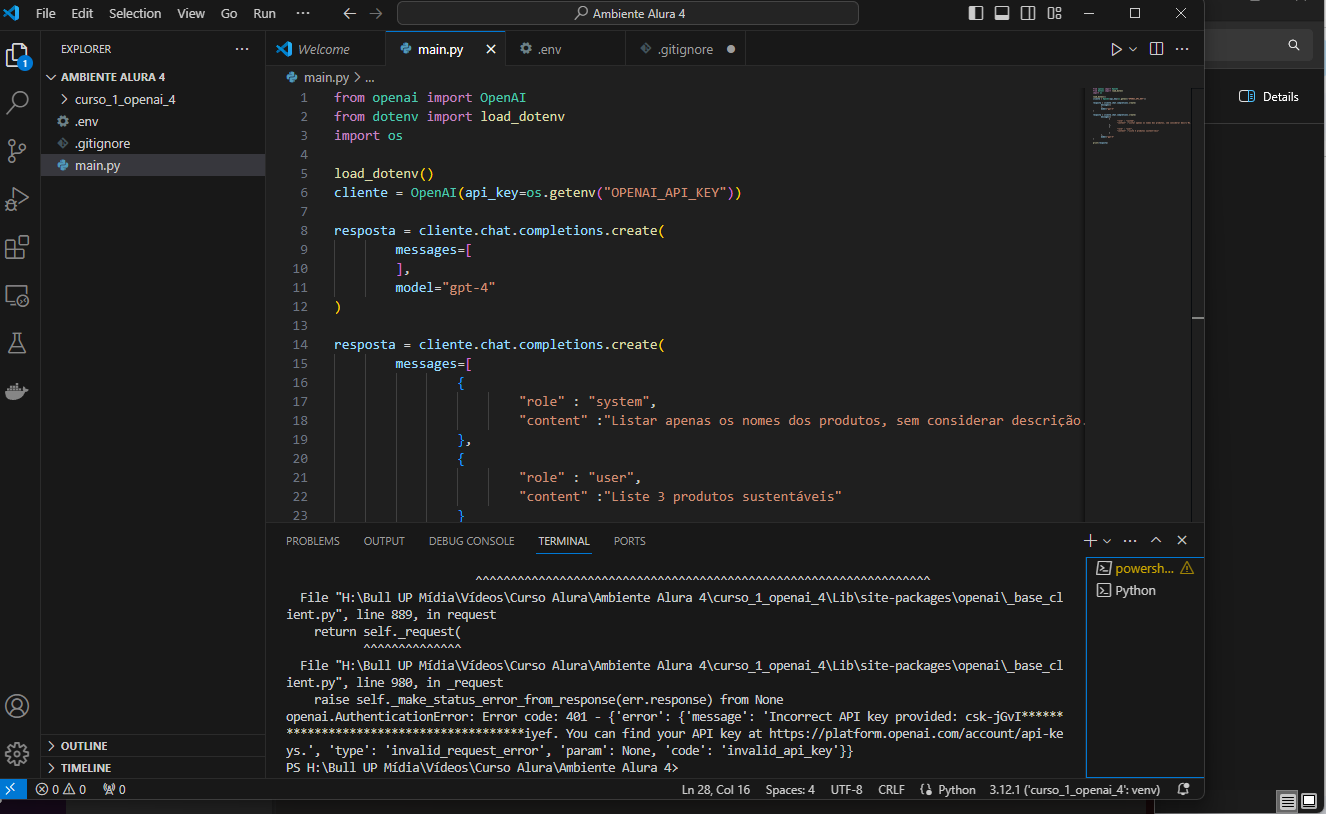Open the Extensions view icon
Viewport: 1326px width, 814px height.
click(x=17, y=246)
